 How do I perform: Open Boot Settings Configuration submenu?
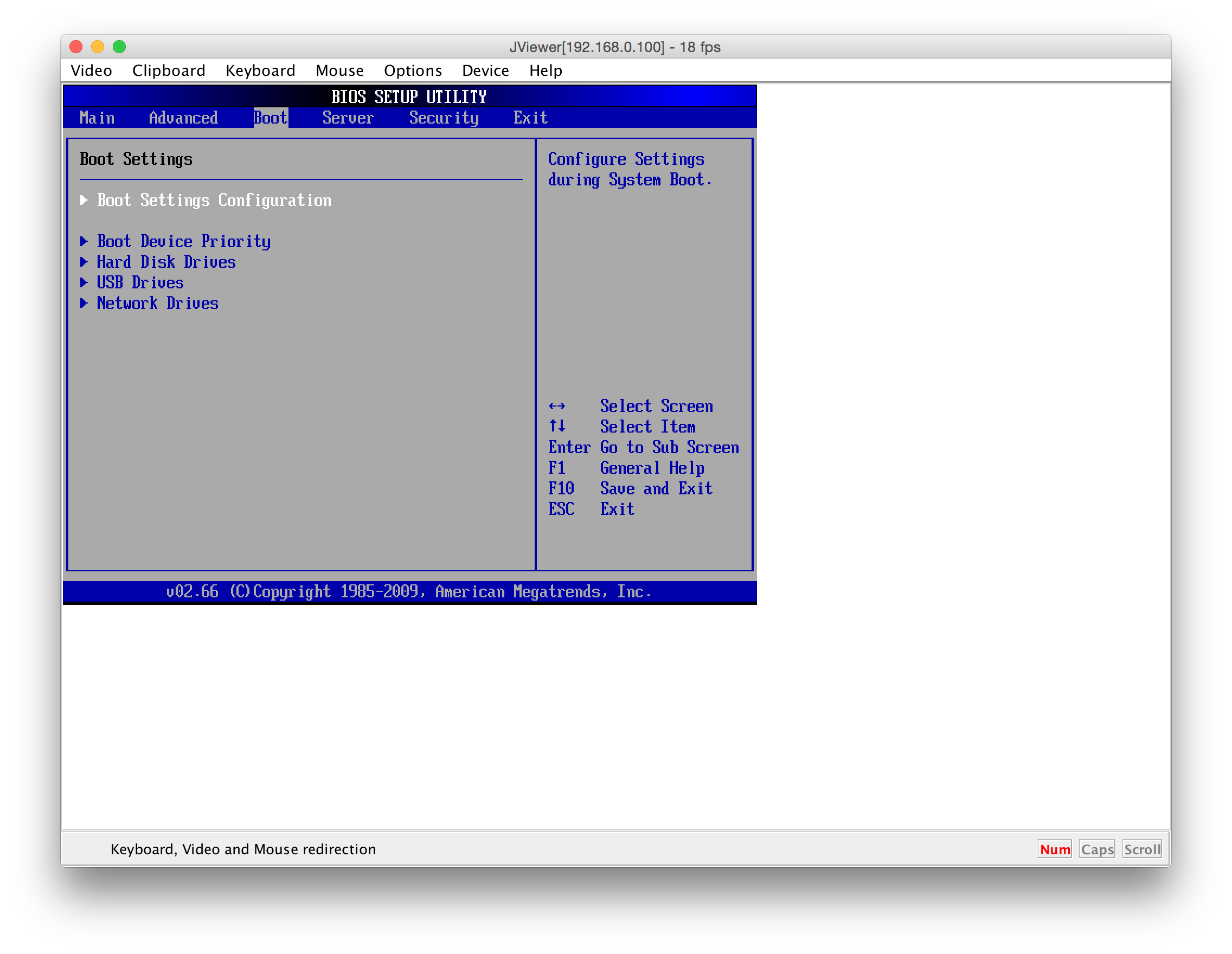pyautogui.click(x=214, y=200)
